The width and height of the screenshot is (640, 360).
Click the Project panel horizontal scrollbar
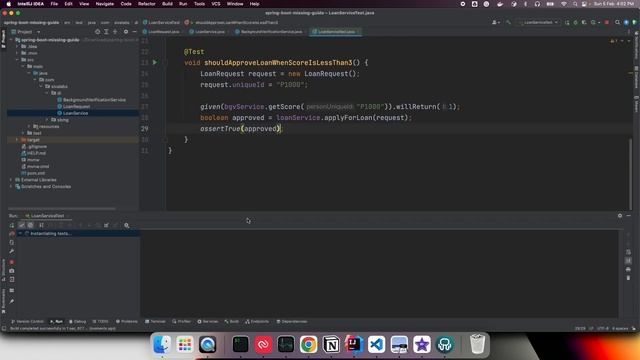(x=62, y=209)
